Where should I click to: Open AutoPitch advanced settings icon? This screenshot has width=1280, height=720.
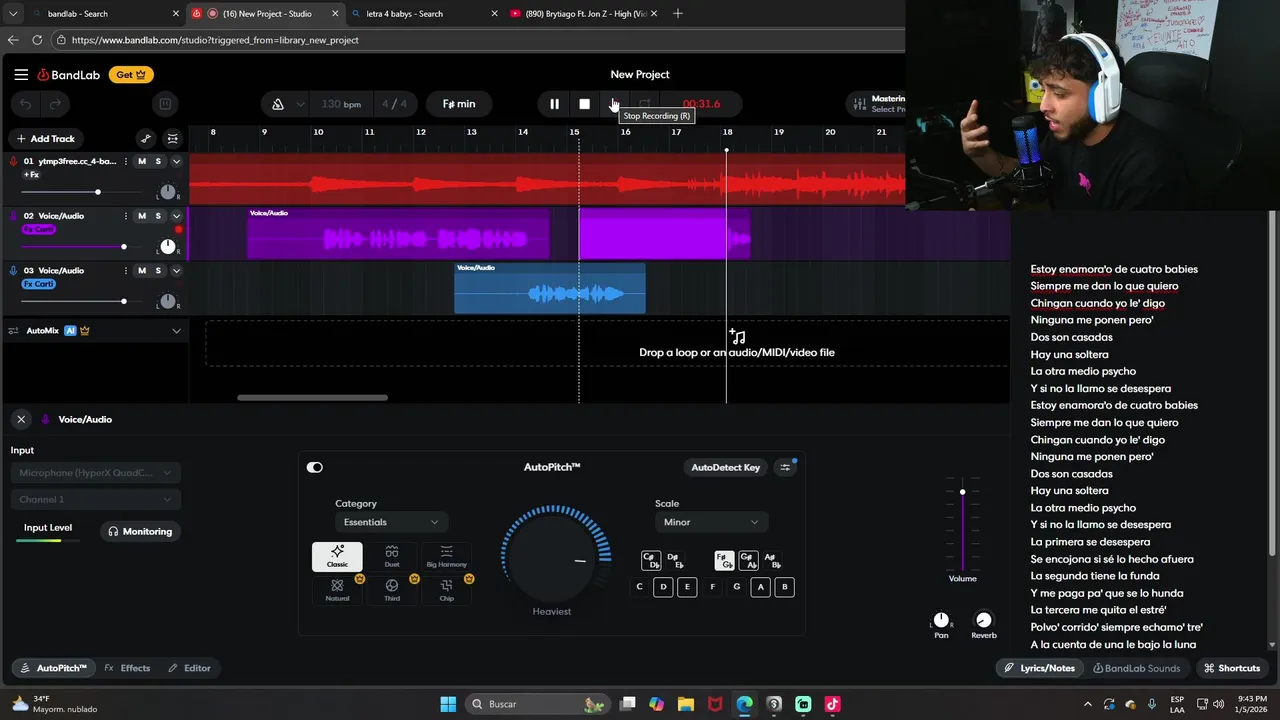[x=785, y=467]
